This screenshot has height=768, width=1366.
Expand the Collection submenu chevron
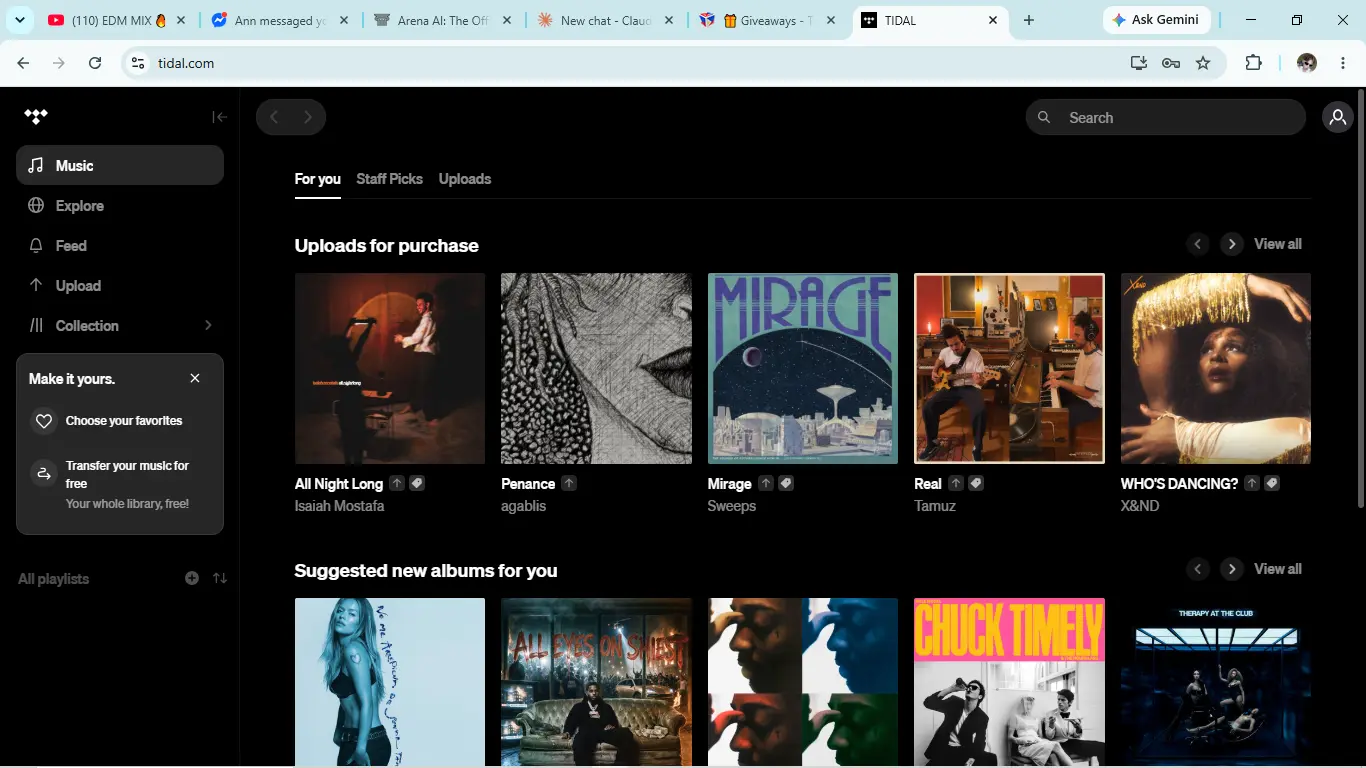click(208, 325)
